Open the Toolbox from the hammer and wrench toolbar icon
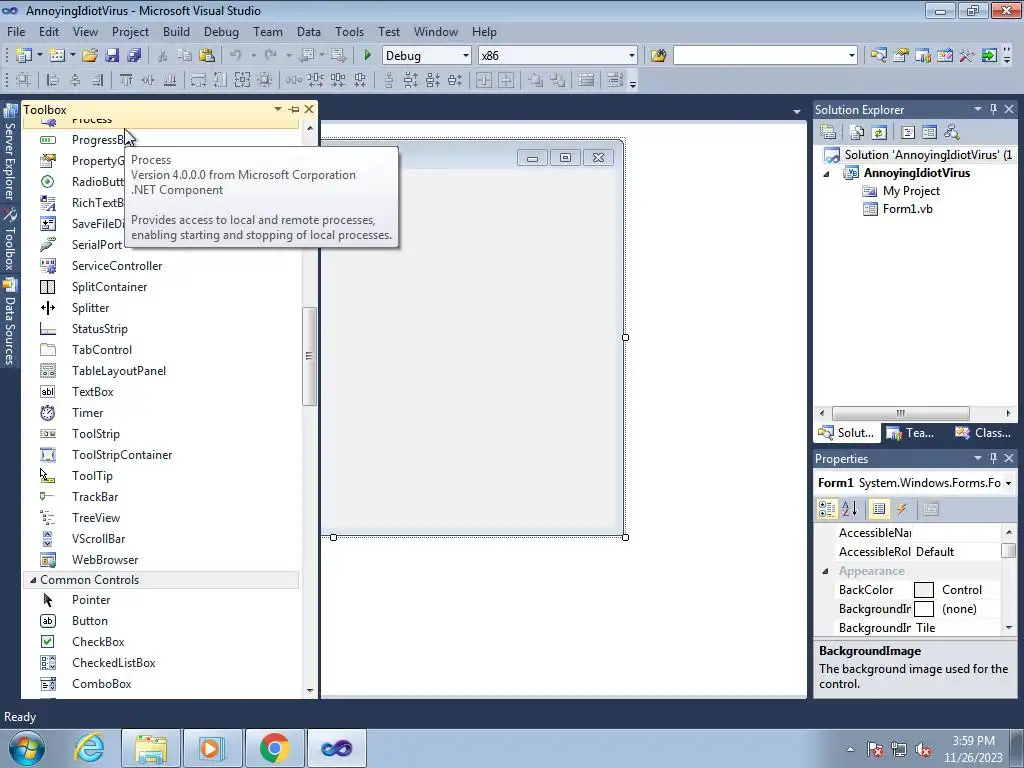 (x=967, y=56)
